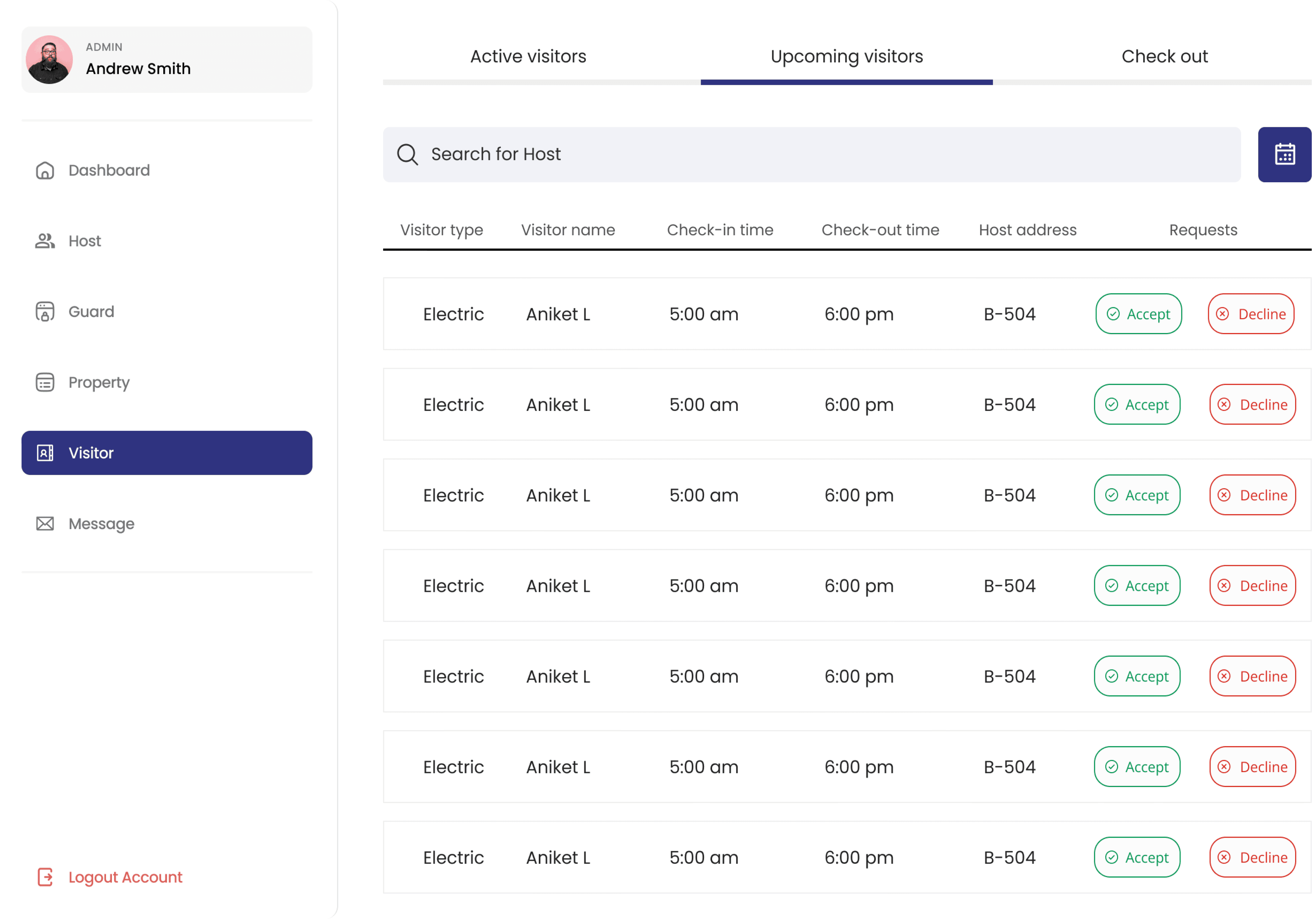Decline the first visitor request

tap(1251, 314)
